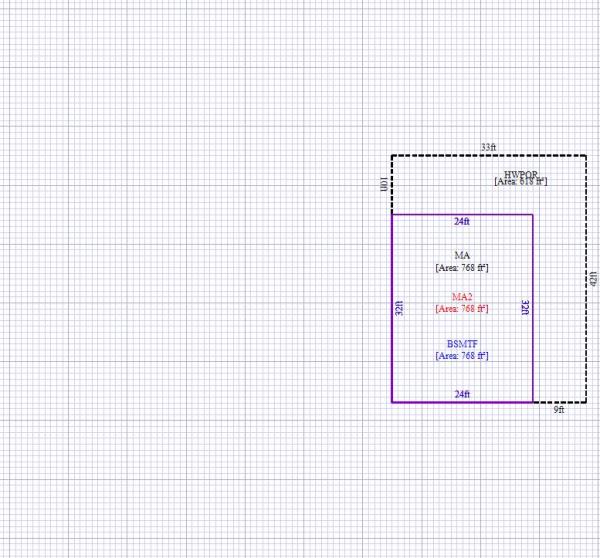Image resolution: width=600 pixels, height=558 pixels.
Task: Click the dashed outline's bottom-right corner
Action: (586, 402)
